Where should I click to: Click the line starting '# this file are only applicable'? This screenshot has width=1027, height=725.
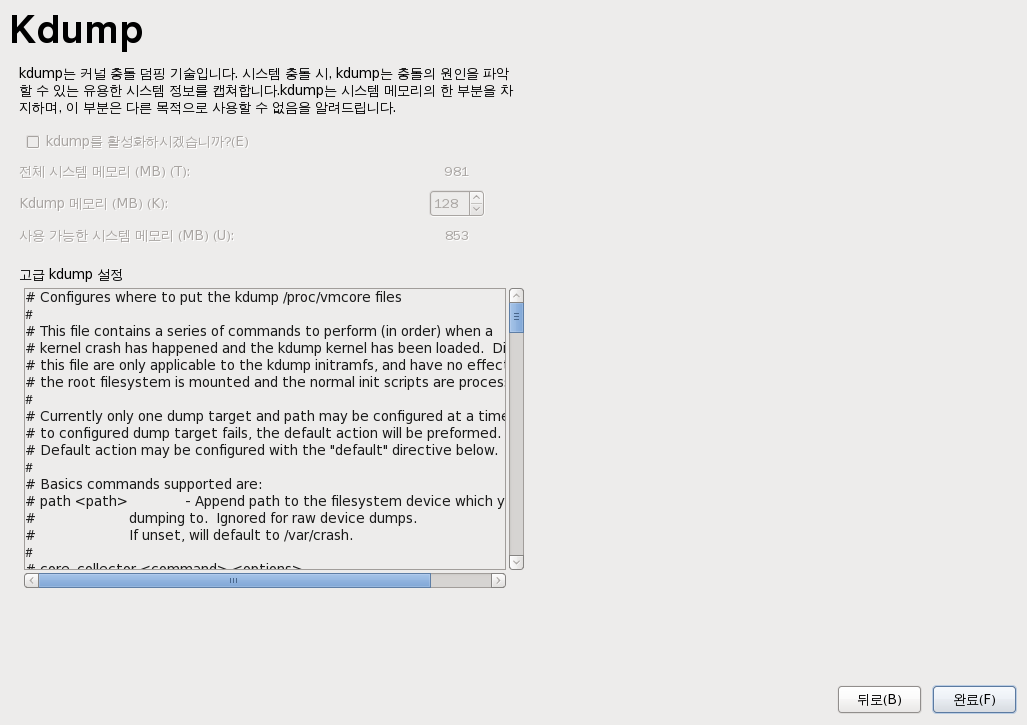point(265,365)
